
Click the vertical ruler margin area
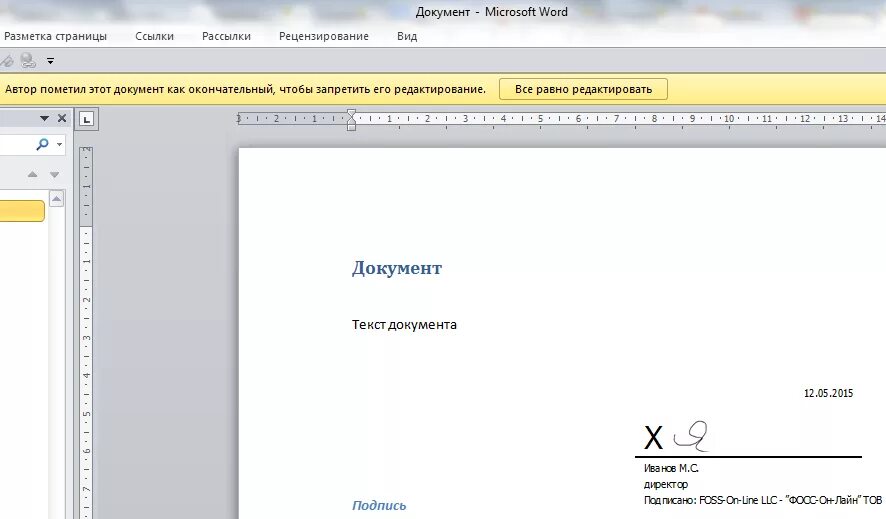click(86, 186)
